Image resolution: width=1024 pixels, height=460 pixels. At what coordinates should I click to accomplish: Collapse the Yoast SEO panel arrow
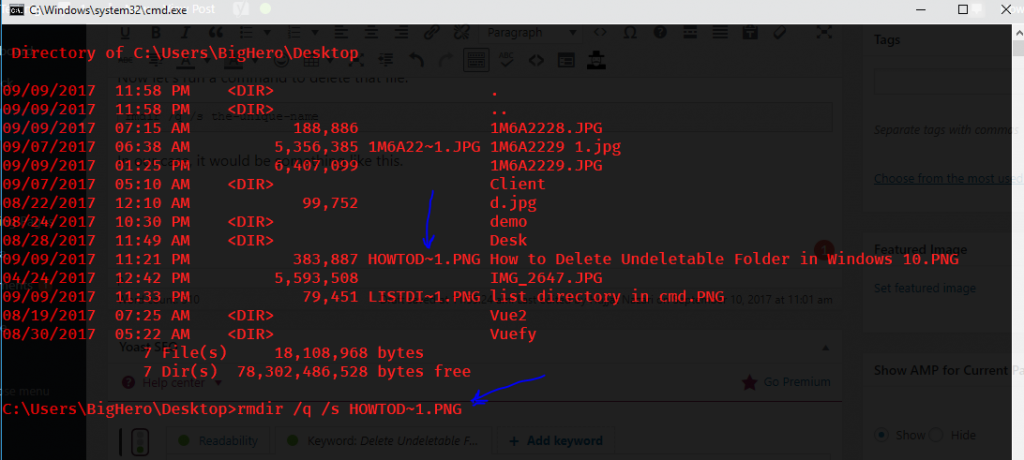[x=823, y=348]
